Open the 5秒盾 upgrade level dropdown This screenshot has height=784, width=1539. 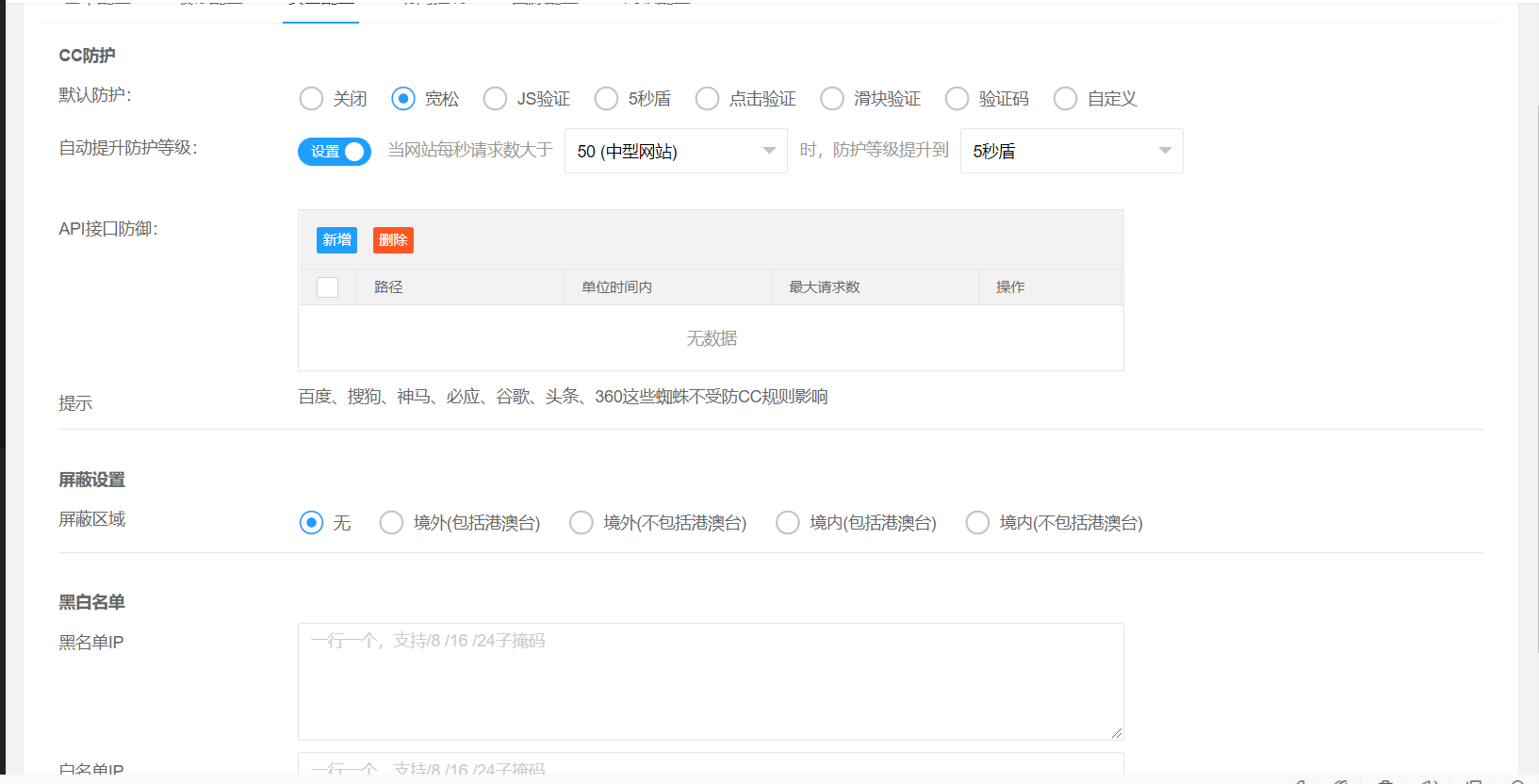point(1072,151)
